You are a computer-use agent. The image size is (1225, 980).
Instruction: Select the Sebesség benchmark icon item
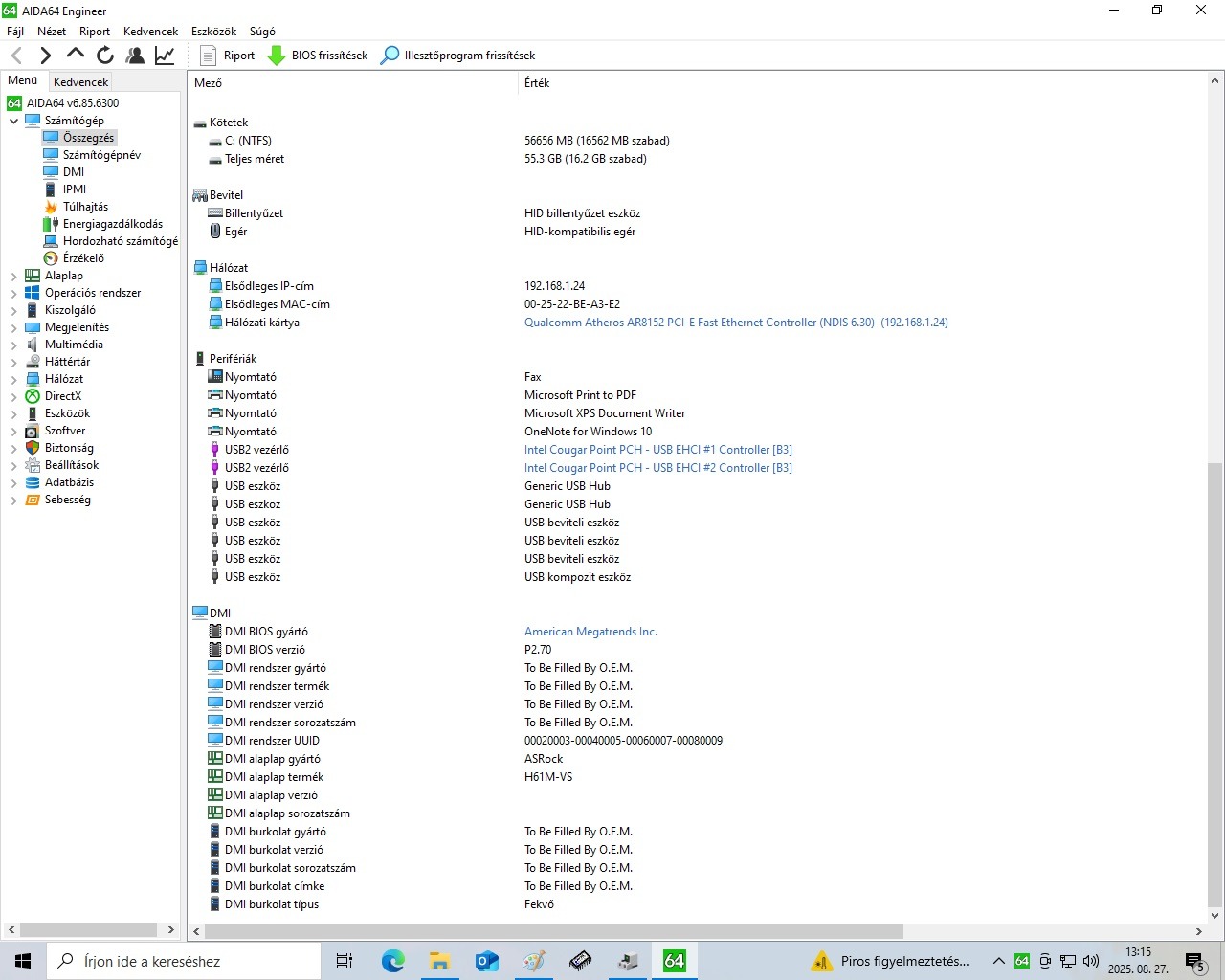coord(33,500)
